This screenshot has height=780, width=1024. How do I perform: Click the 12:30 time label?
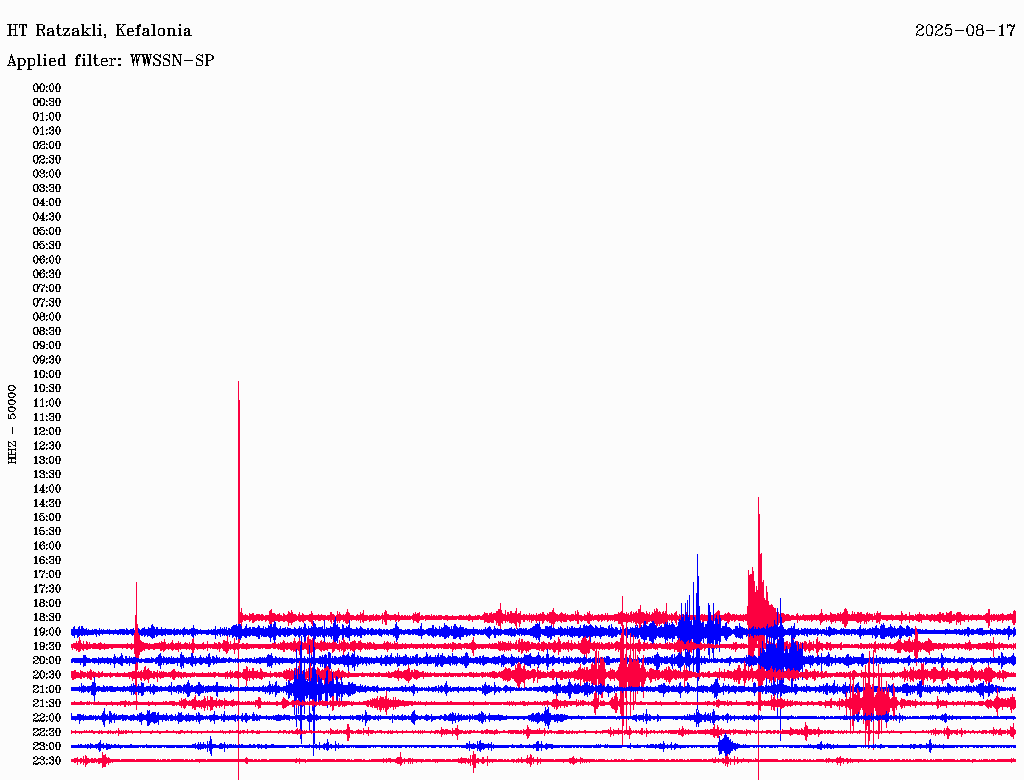pyautogui.click(x=47, y=446)
